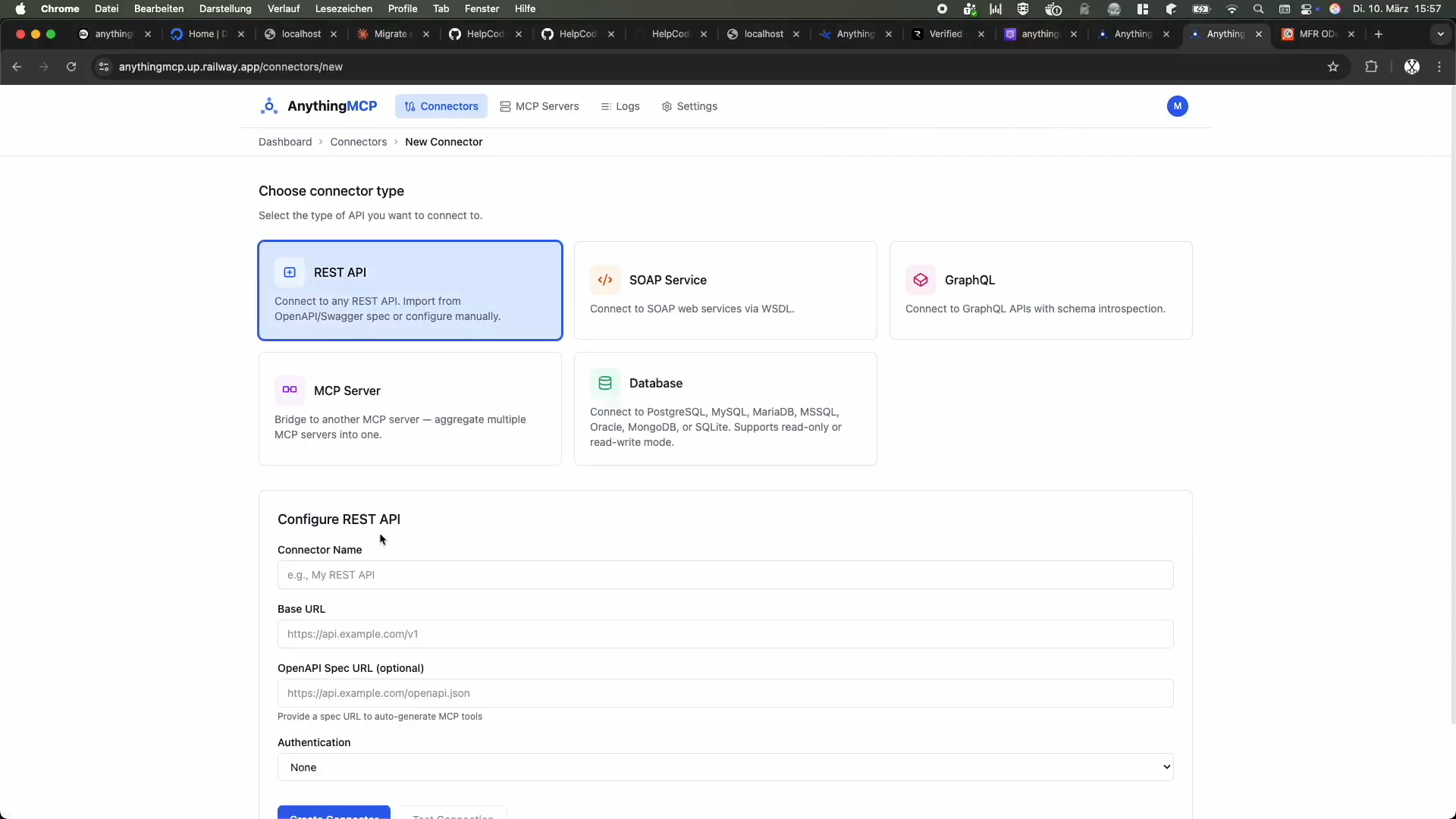Open the Chrome extensions puzzle icon

point(1371,67)
